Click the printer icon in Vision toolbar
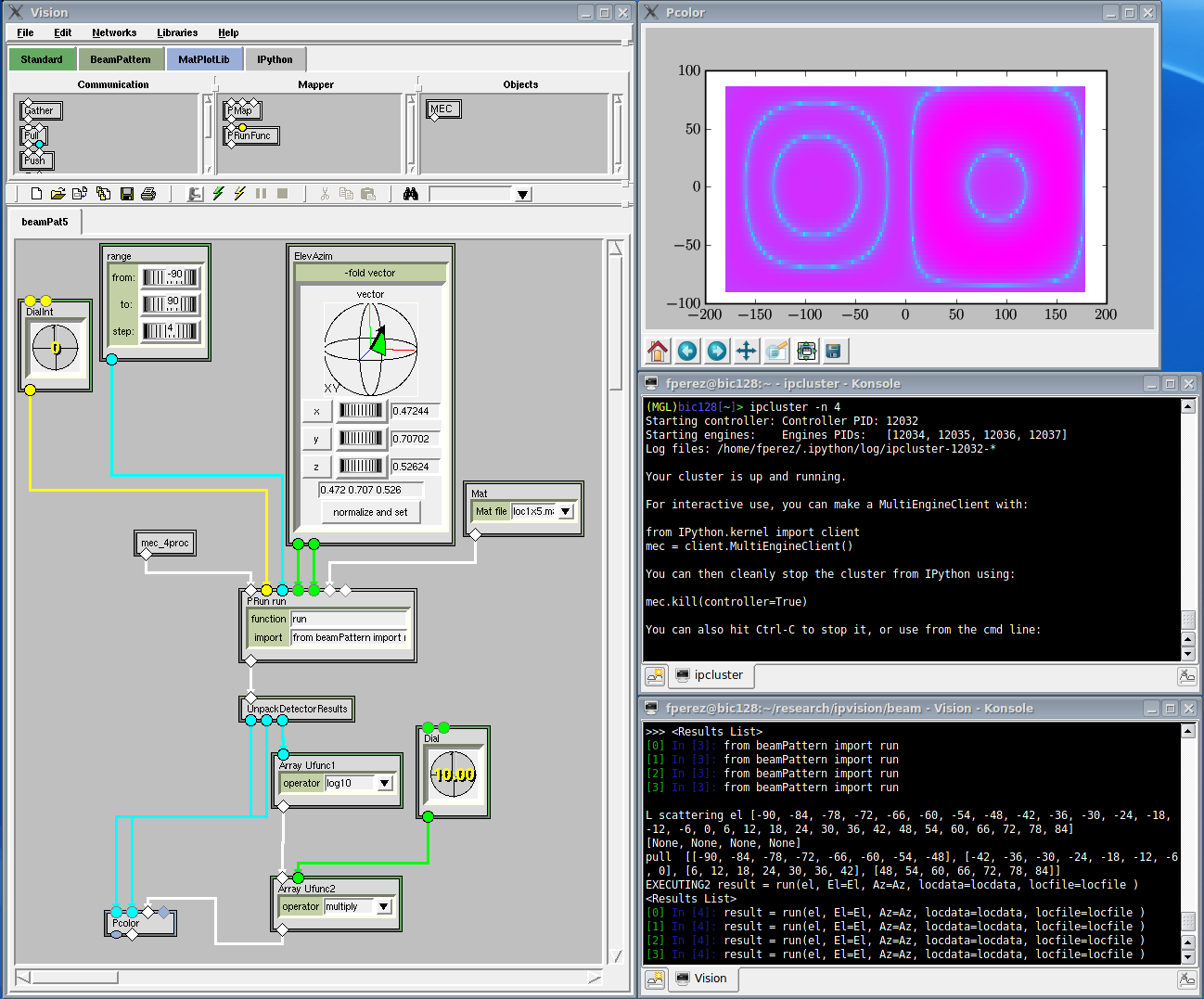1204x999 pixels. click(x=148, y=194)
